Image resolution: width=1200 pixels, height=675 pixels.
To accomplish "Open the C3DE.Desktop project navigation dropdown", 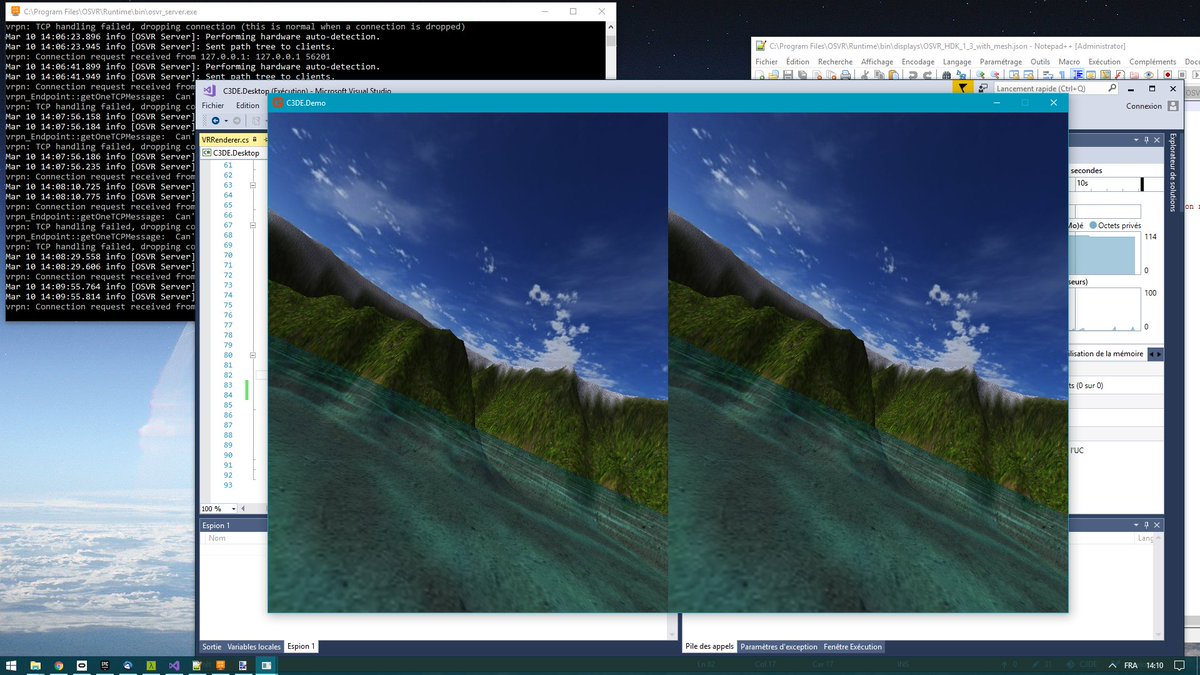I will click(234, 153).
